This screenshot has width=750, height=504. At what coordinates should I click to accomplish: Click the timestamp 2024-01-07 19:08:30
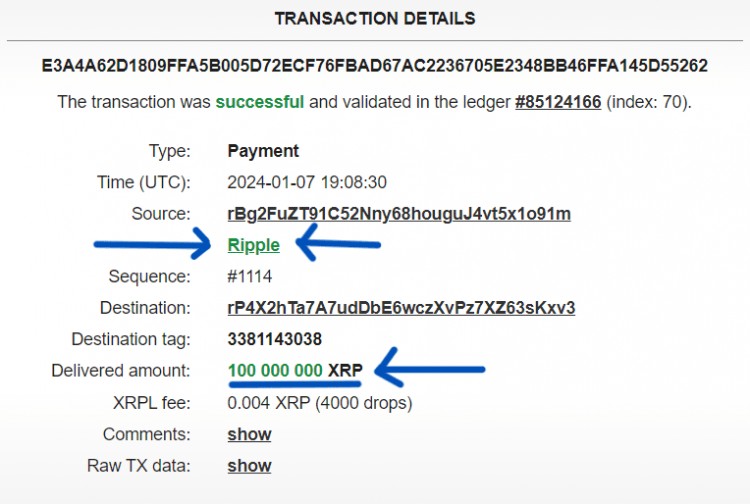[x=307, y=182]
